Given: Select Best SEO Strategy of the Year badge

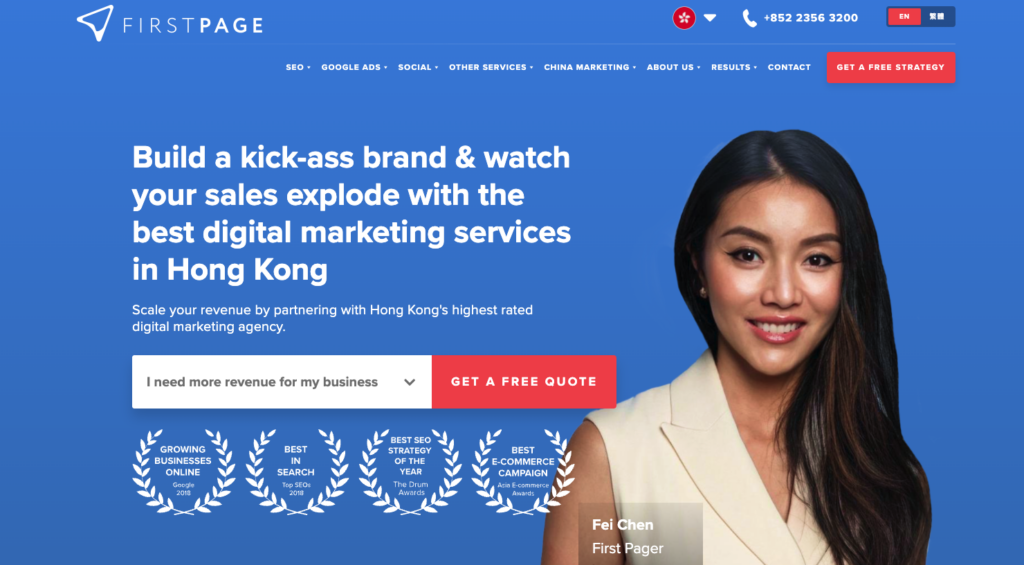Looking at the screenshot, I should click(x=410, y=472).
